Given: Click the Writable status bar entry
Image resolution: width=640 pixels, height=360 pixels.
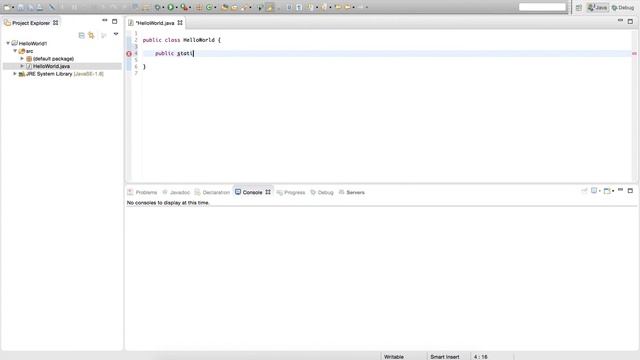Looking at the screenshot, I should [x=394, y=357].
